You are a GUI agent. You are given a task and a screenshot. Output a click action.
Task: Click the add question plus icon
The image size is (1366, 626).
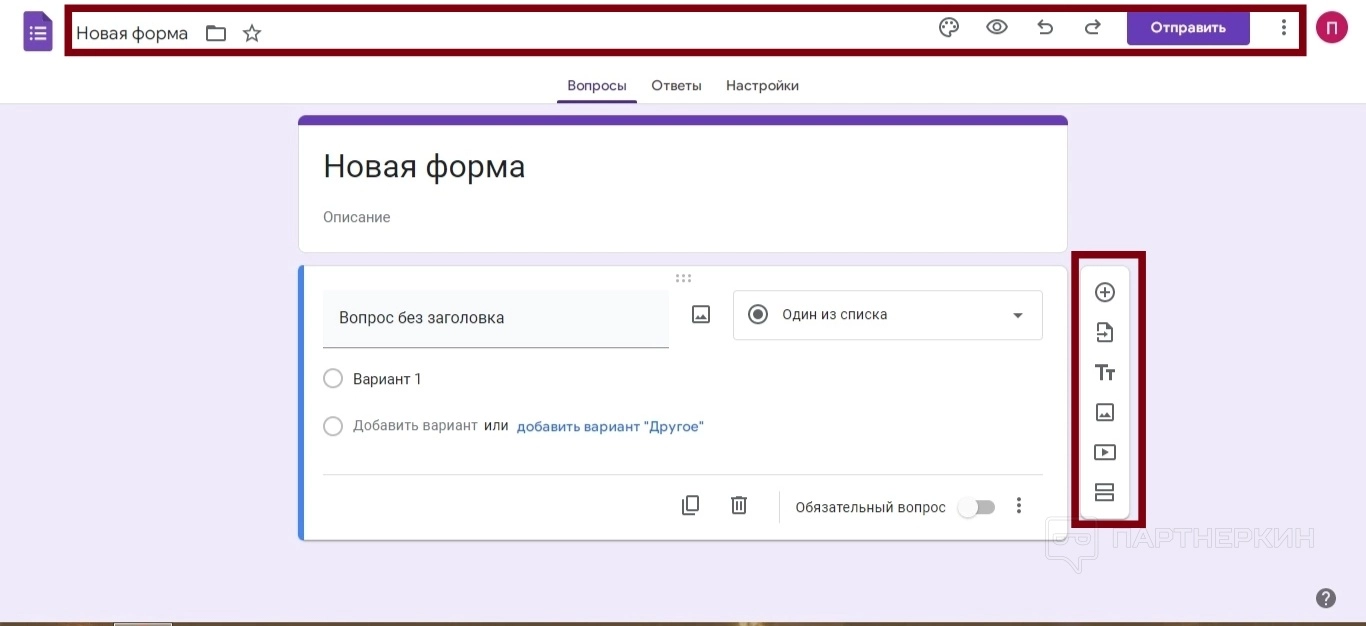coord(1104,292)
